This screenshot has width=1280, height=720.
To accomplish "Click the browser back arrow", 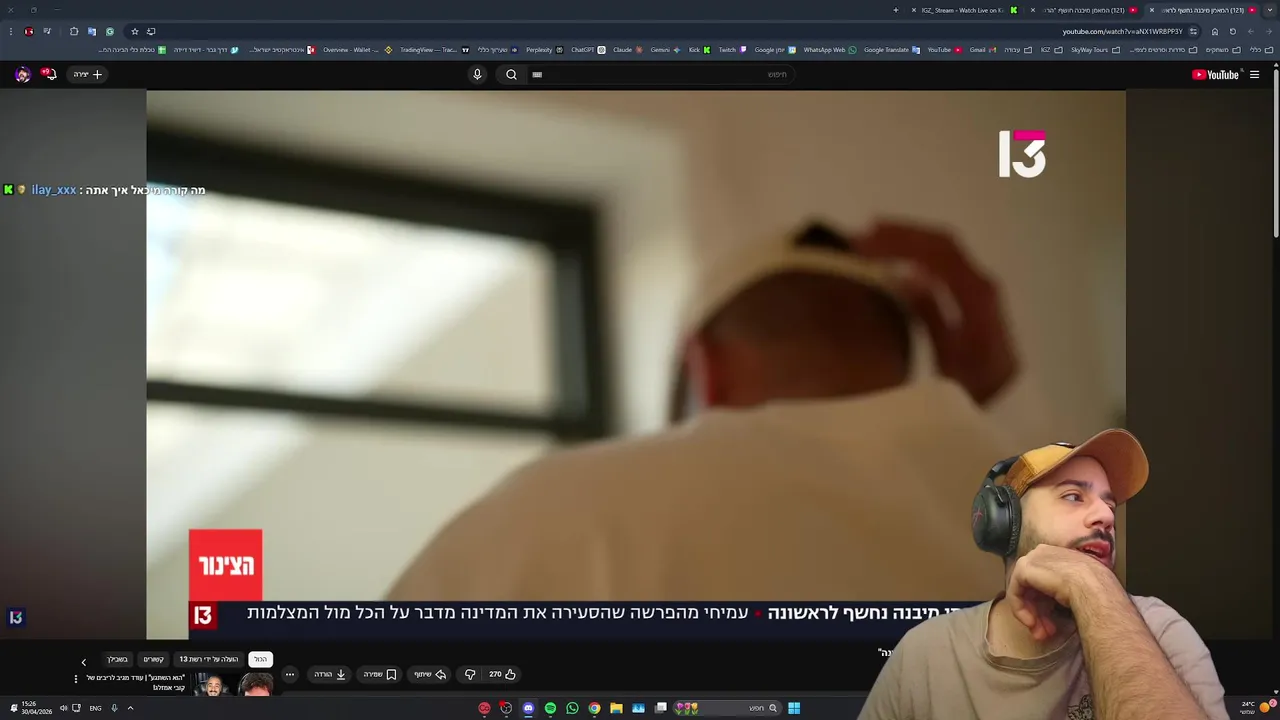I will tap(1268, 31).
